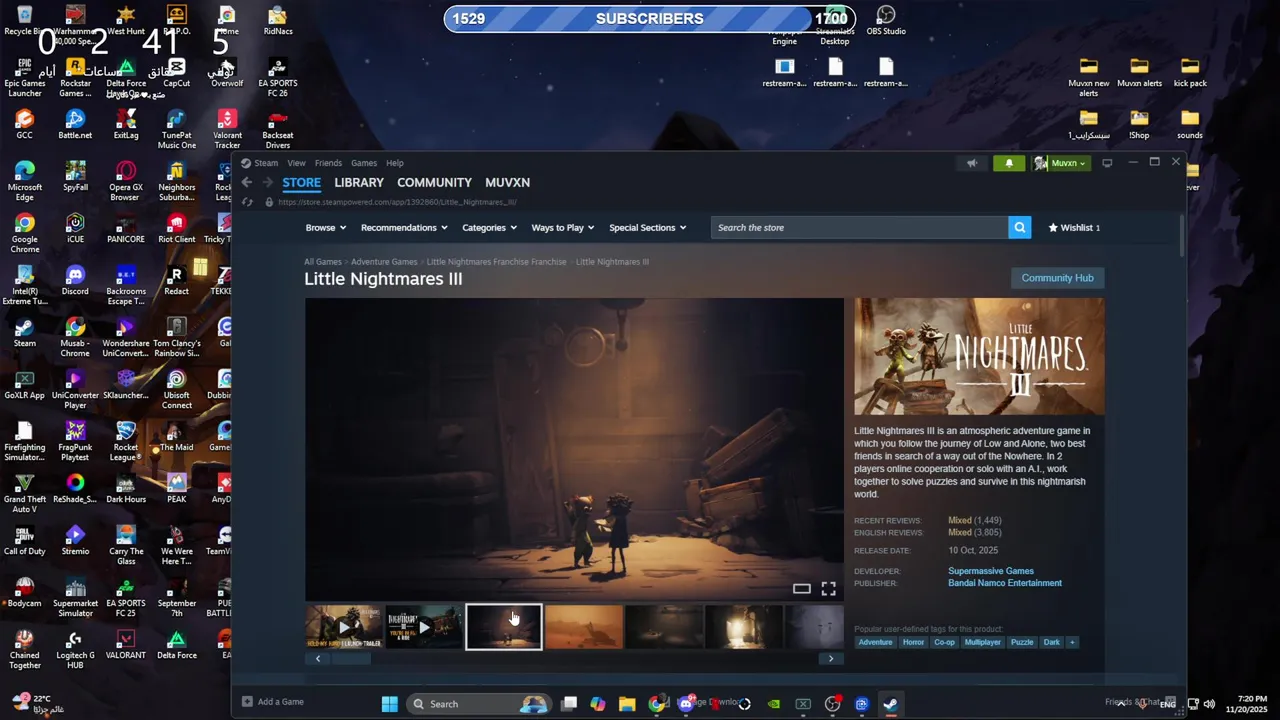This screenshot has height=720, width=1280.
Task: Open Wishlist link
Action: point(1074,228)
